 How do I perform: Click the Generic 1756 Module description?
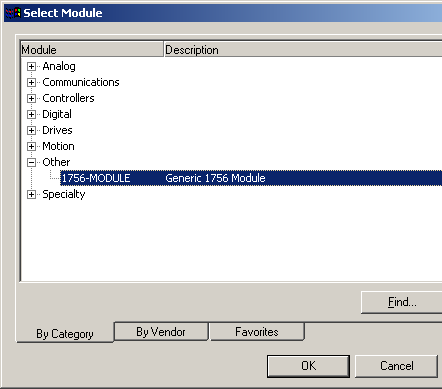215,178
